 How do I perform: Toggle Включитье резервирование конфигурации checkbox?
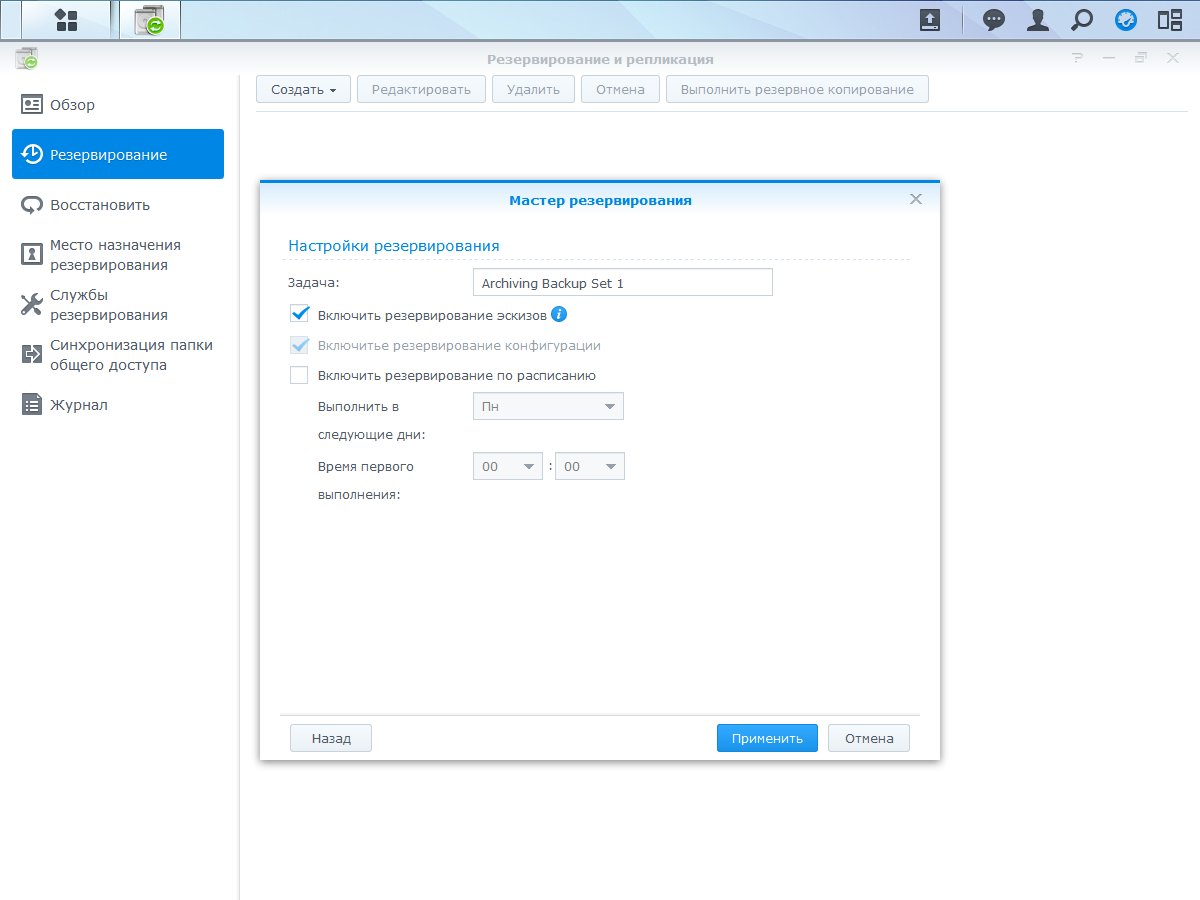299,345
